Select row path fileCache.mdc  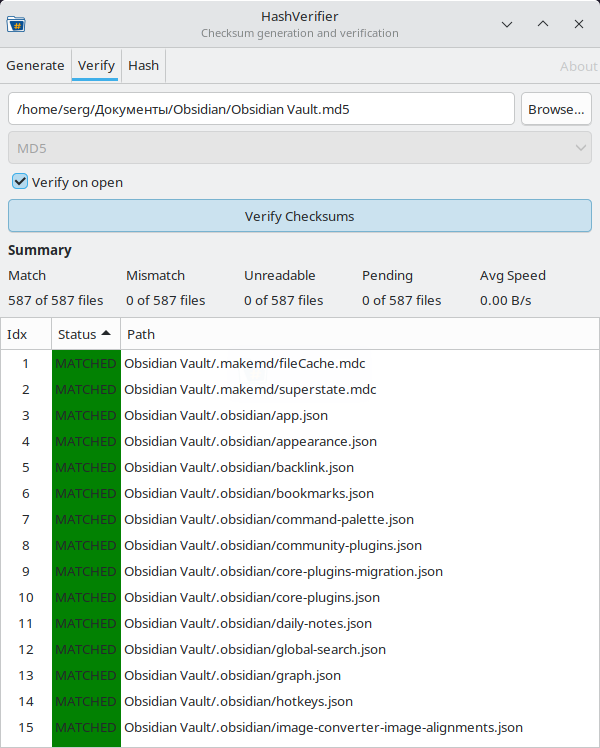pos(245,364)
